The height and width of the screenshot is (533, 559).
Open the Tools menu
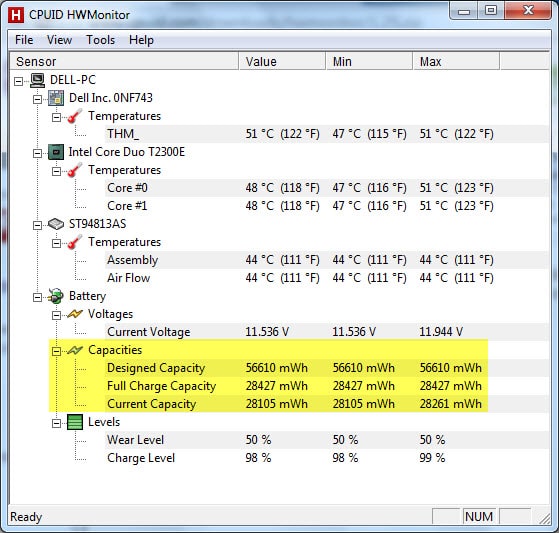[101, 40]
